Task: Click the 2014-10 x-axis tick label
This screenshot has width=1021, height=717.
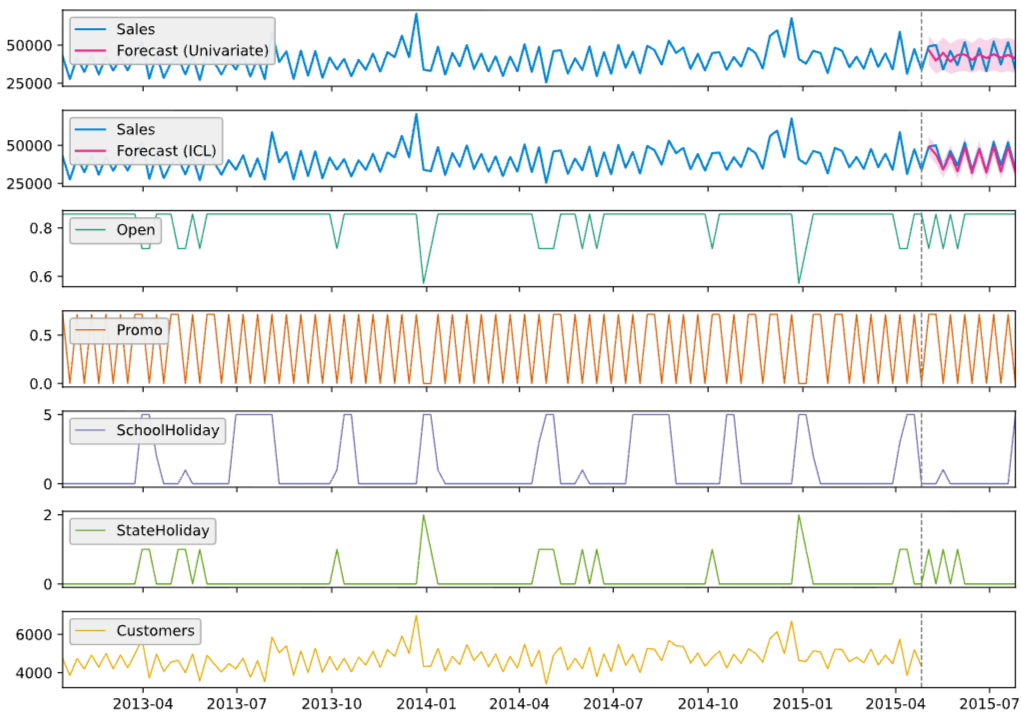Action: pos(709,702)
